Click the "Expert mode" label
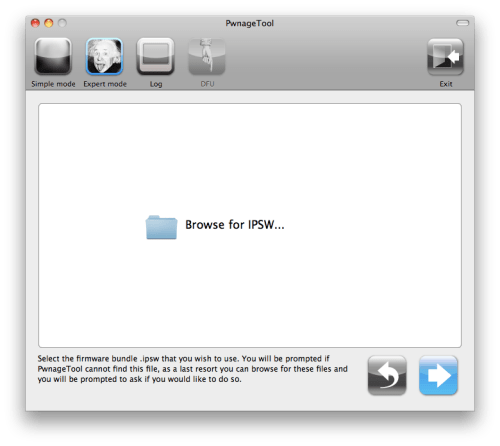This screenshot has height=446, width=500. pos(105,84)
